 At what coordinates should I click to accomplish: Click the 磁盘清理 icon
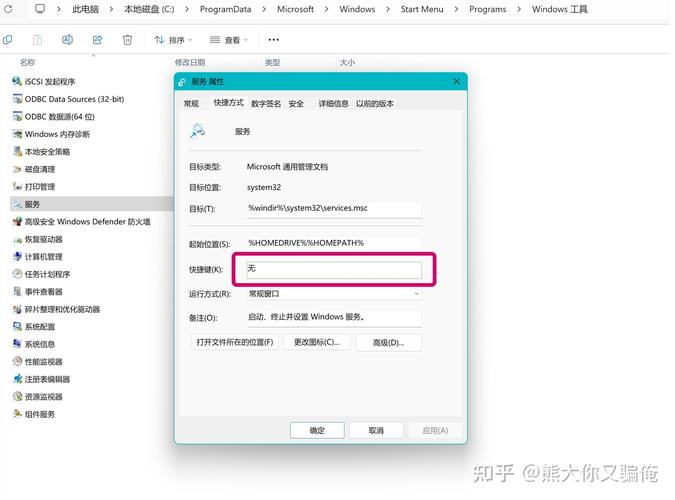tap(17, 169)
